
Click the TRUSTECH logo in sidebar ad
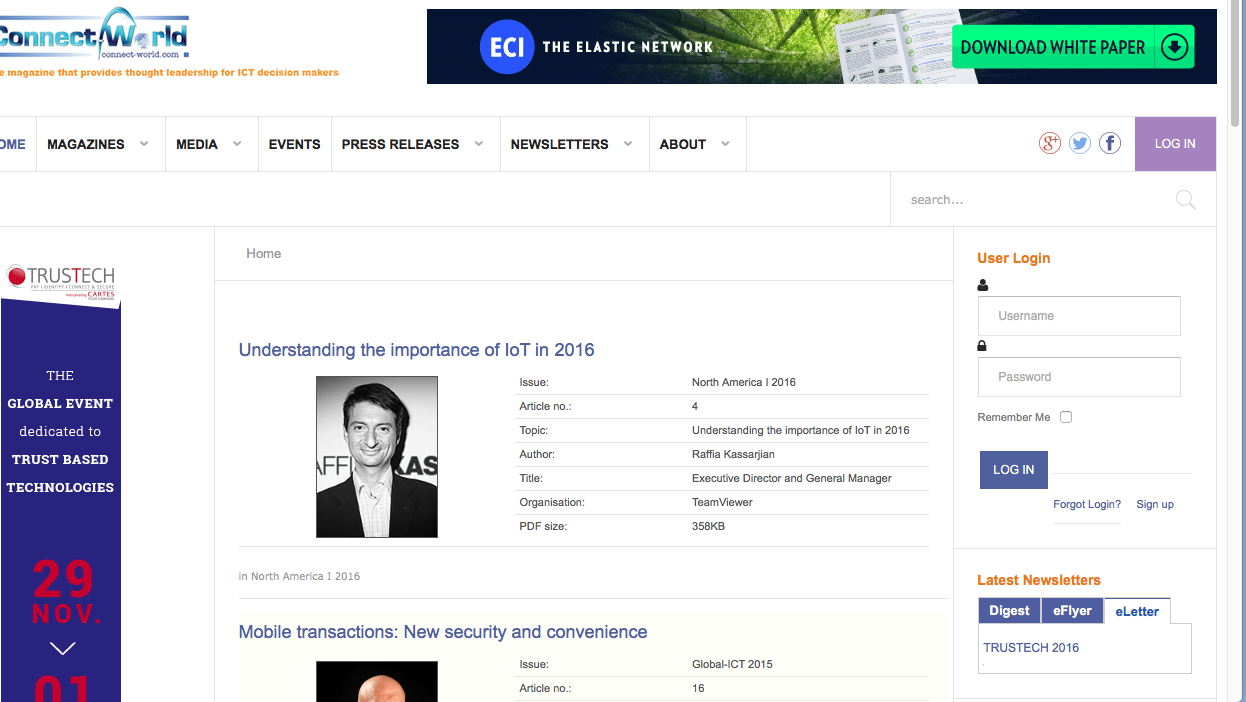[62, 279]
